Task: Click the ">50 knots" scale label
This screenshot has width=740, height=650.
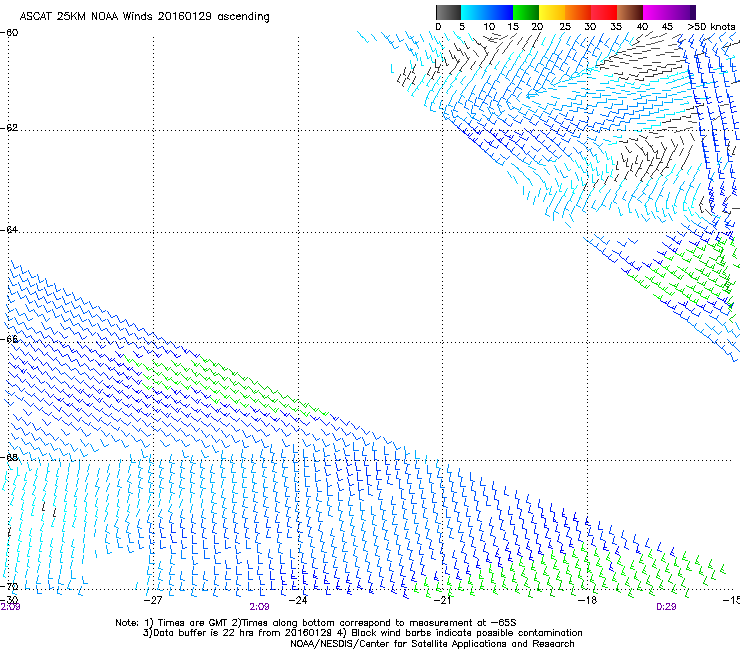Action: click(x=711, y=26)
